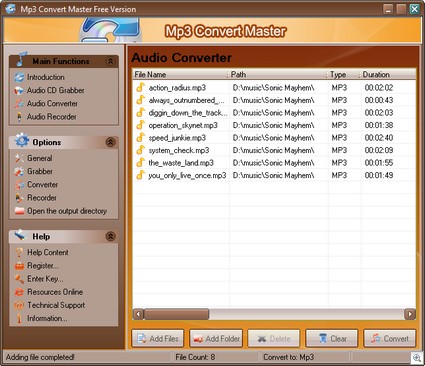Click the gear icon of Options panel

coord(22,140)
